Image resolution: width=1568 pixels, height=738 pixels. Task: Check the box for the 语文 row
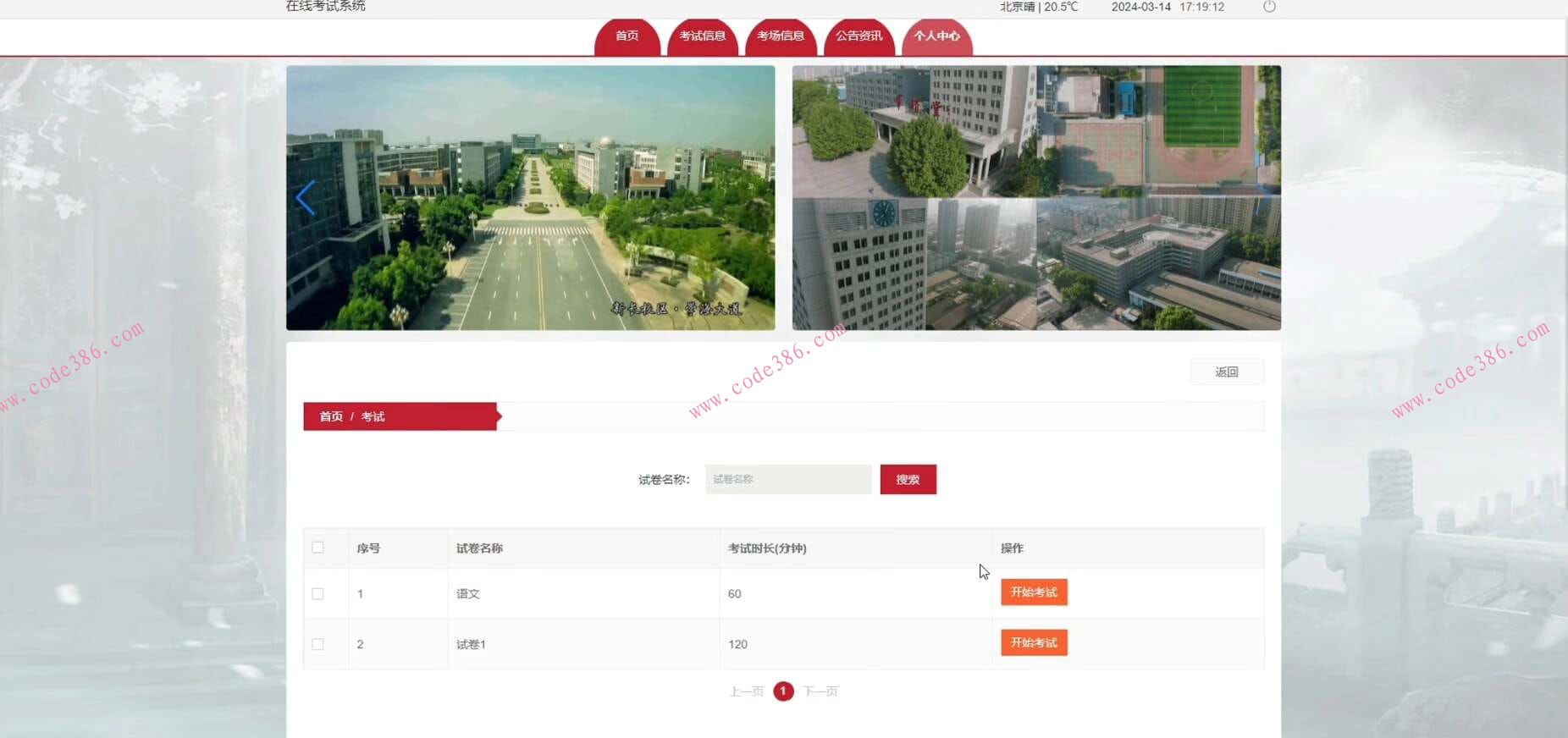click(317, 593)
